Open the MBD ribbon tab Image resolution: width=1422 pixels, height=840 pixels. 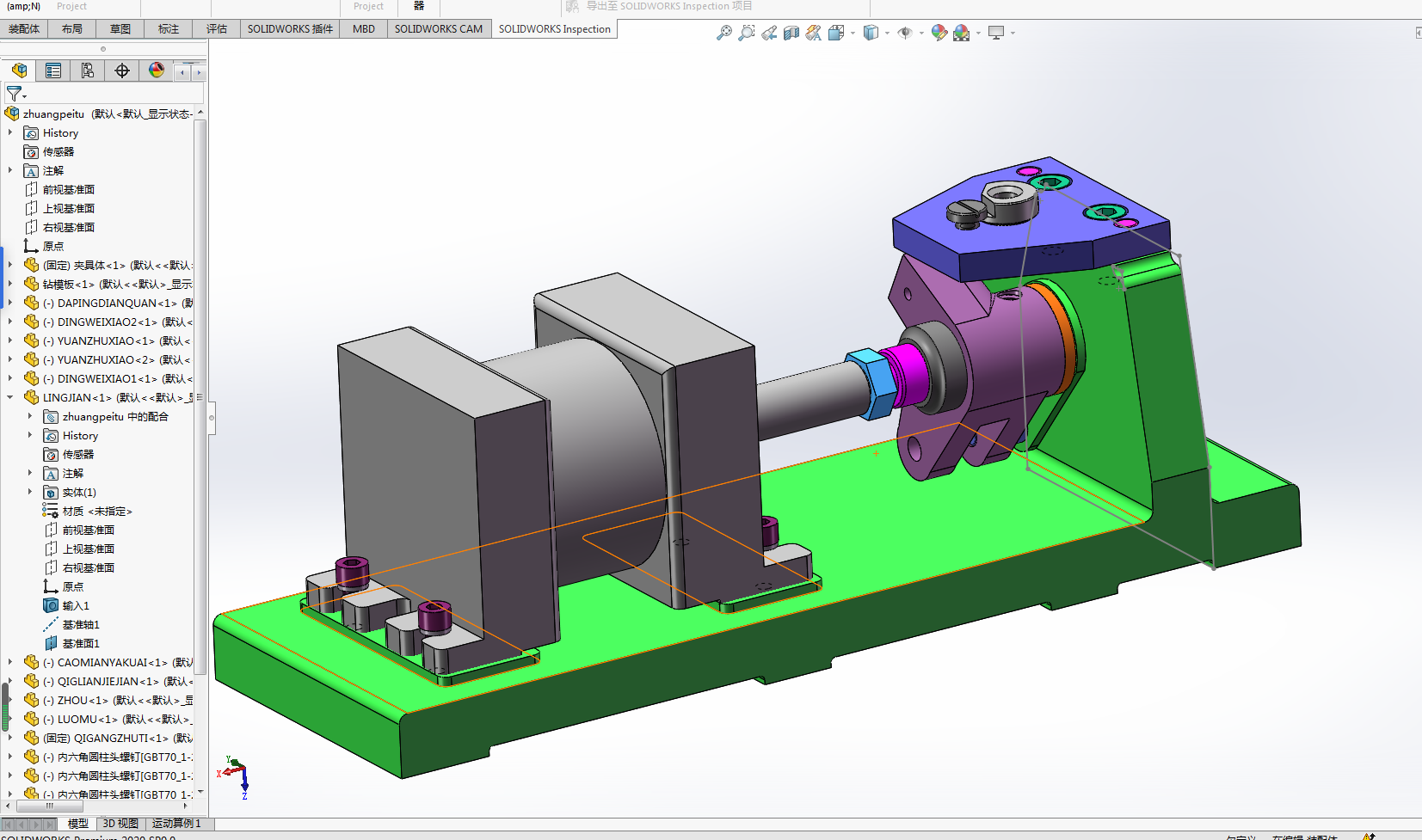(x=364, y=29)
